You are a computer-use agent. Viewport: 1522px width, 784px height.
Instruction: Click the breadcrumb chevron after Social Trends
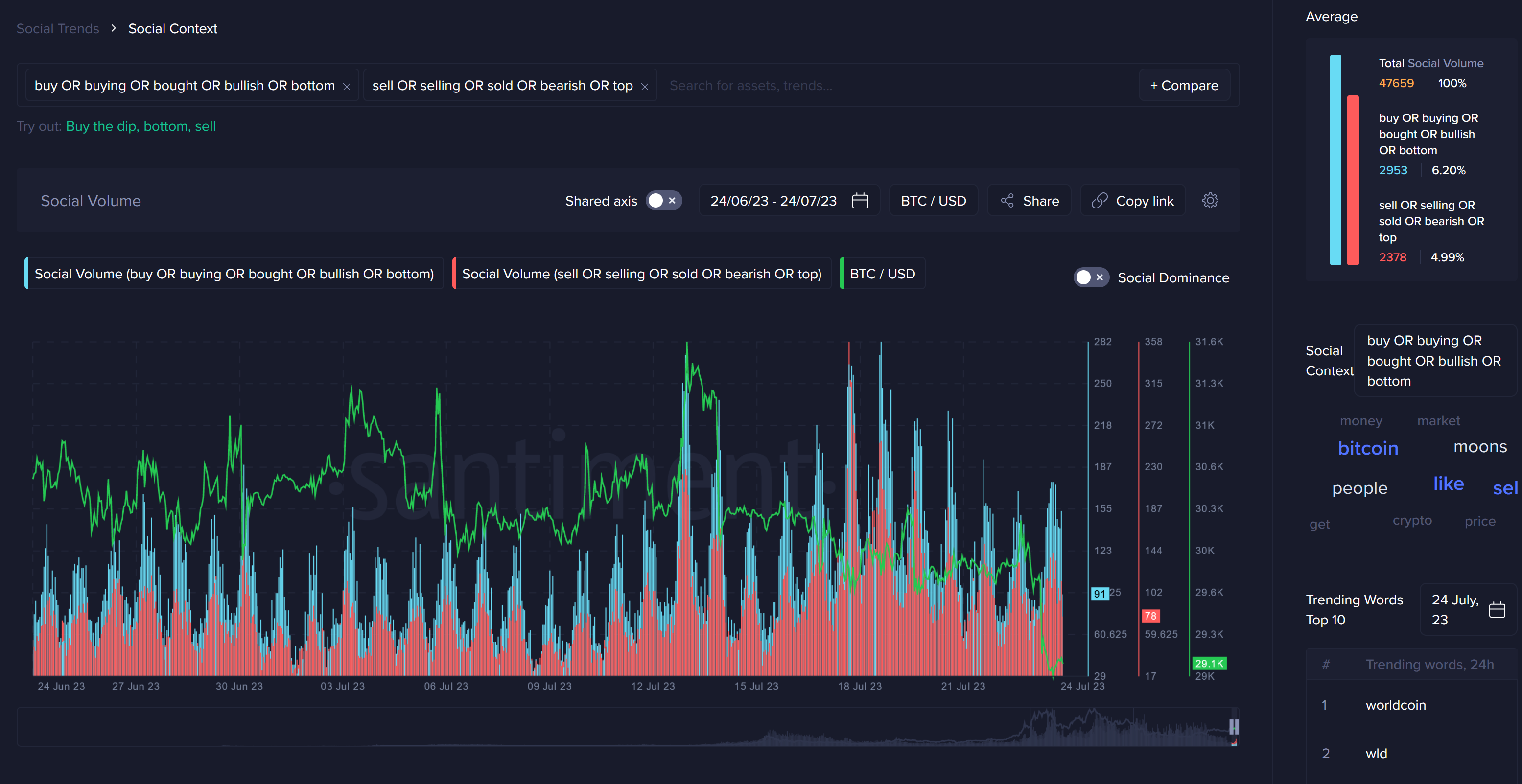(114, 28)
